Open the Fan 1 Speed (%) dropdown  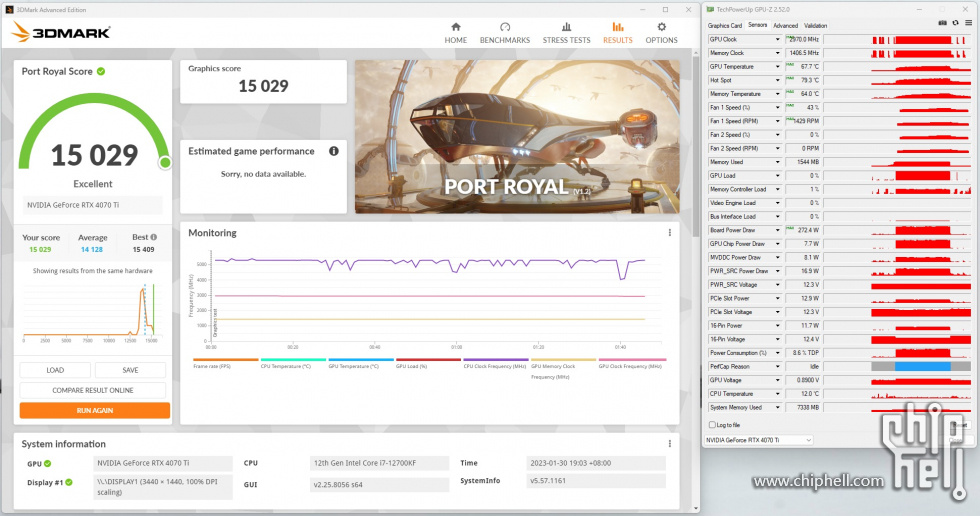click(778, 107)
